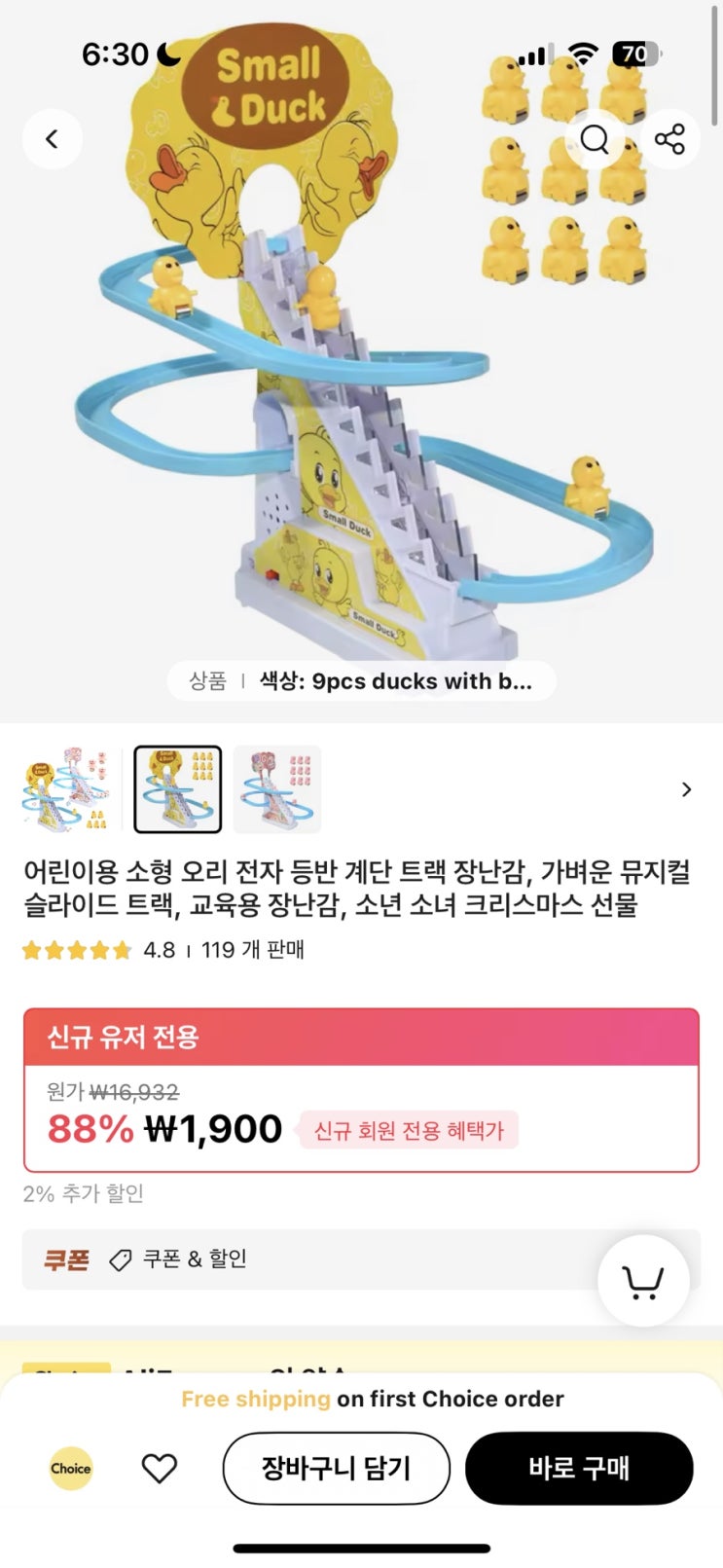Screen dimensions: 723x1568
Task: Expand the 쿠폰 & 할인 coupon row
Action: click(x=195, y=1259)
